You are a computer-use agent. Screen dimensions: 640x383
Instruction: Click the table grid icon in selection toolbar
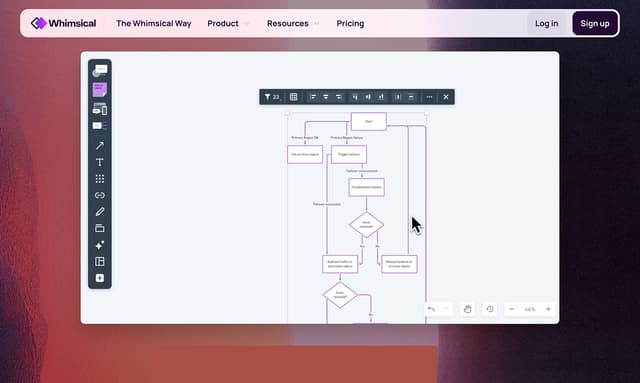293,97
